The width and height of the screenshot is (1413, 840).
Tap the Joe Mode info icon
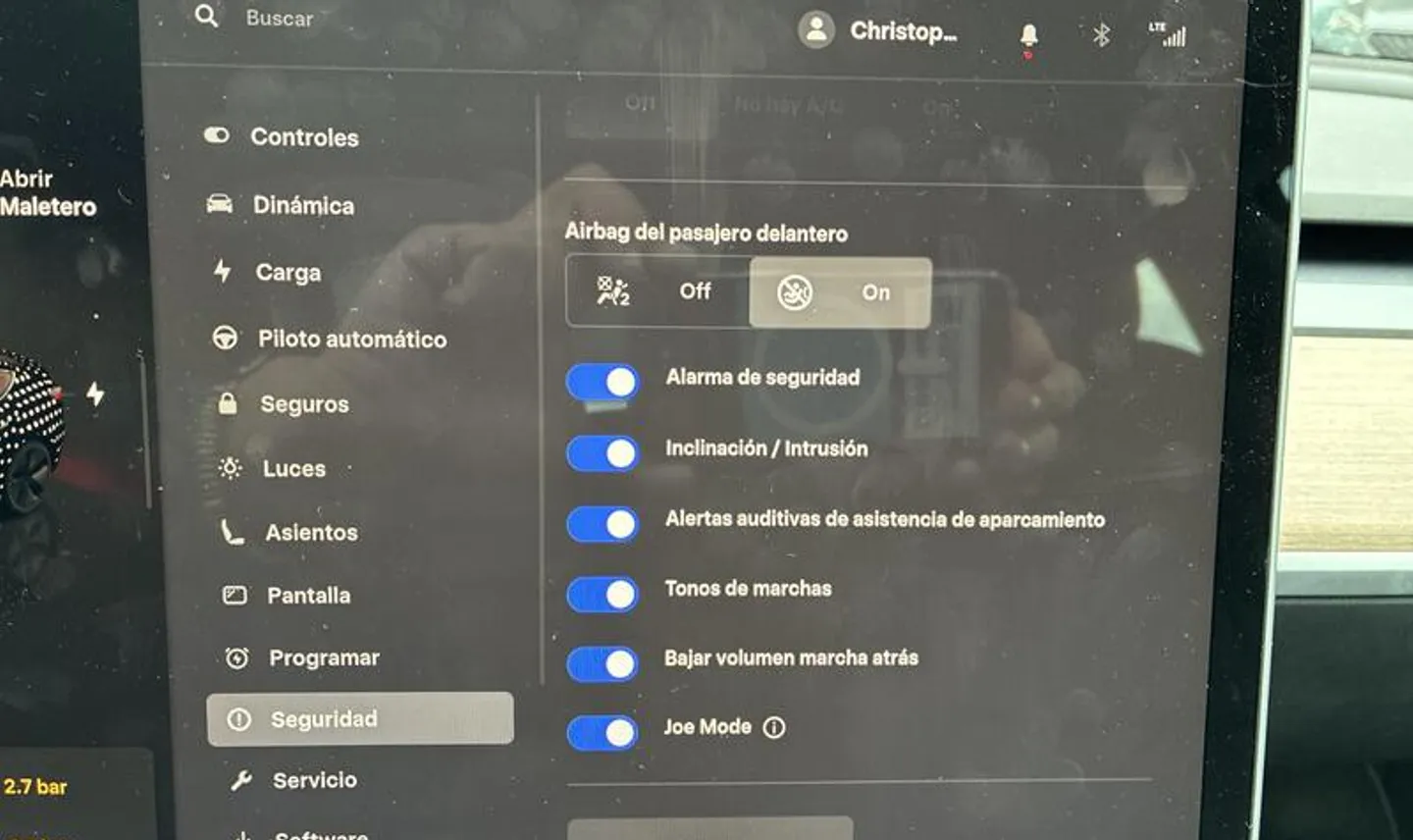(x=774, y=727)
